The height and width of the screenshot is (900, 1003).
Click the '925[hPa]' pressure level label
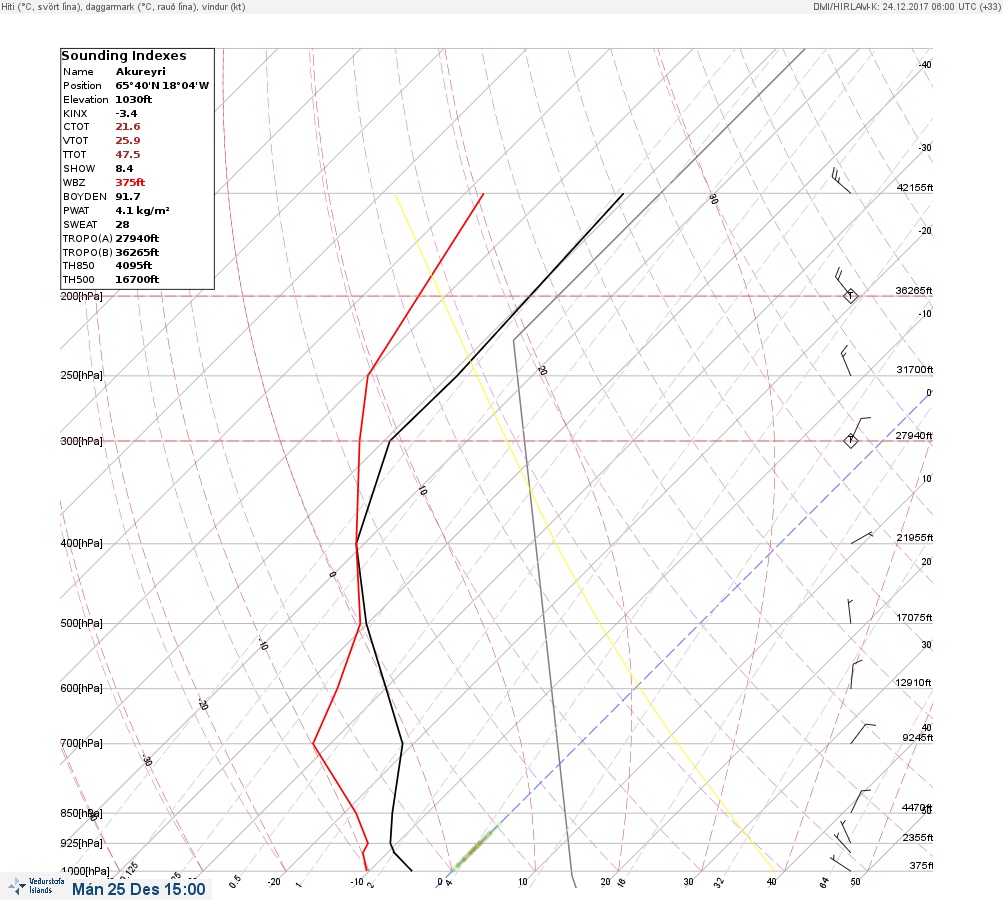coord(81,843)
